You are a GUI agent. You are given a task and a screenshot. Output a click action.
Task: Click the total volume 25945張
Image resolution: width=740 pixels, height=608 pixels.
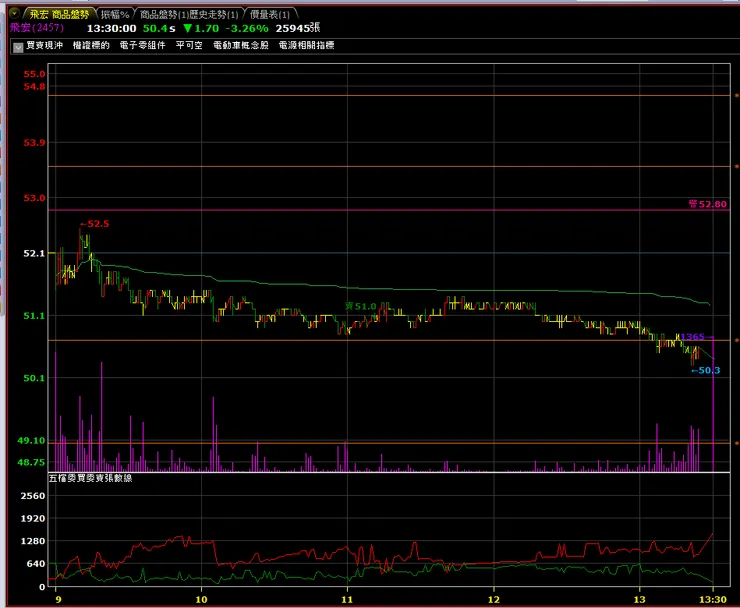point(298,28)
